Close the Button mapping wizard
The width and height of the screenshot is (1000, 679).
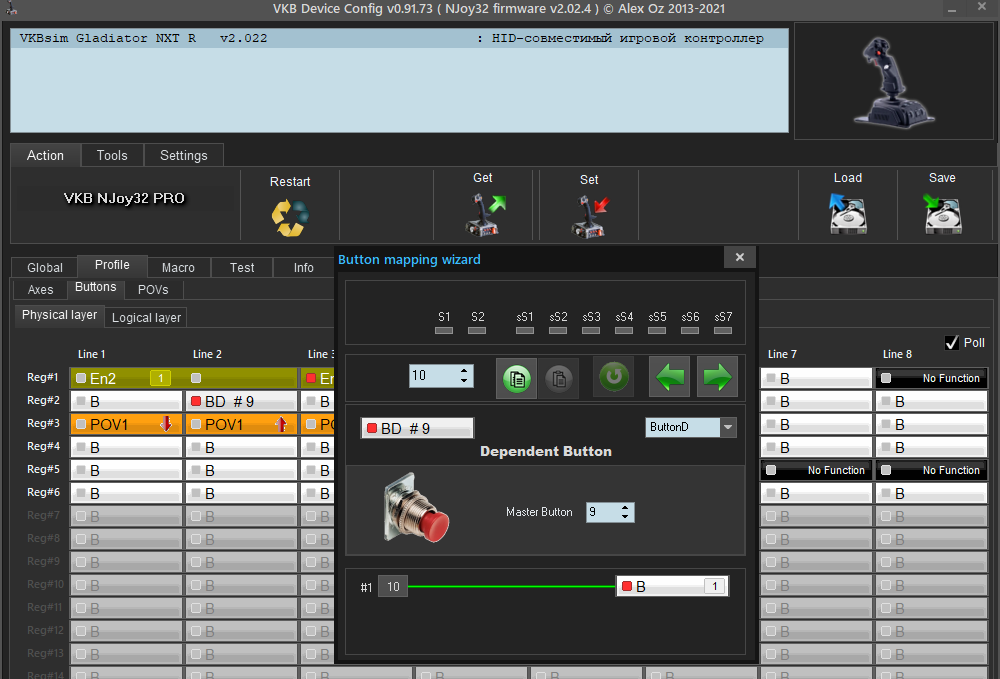tap(740, 257)
